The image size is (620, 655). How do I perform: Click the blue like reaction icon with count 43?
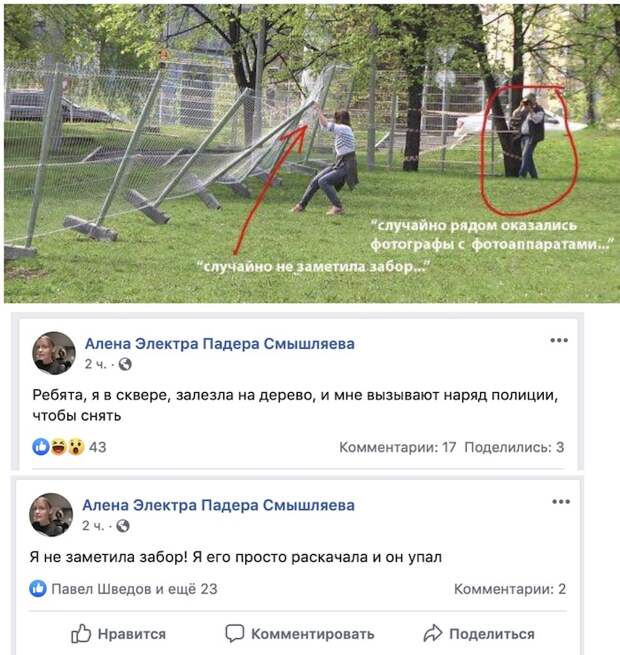[x=41, y=447]
